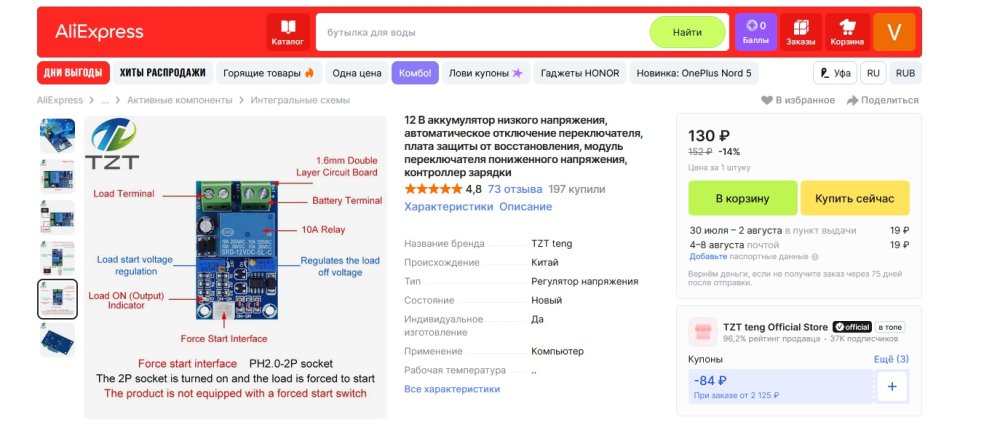This screenshot has width=1000, height=436.
Task: Switch to the Описание tab
Action: (x=525, y=207)
